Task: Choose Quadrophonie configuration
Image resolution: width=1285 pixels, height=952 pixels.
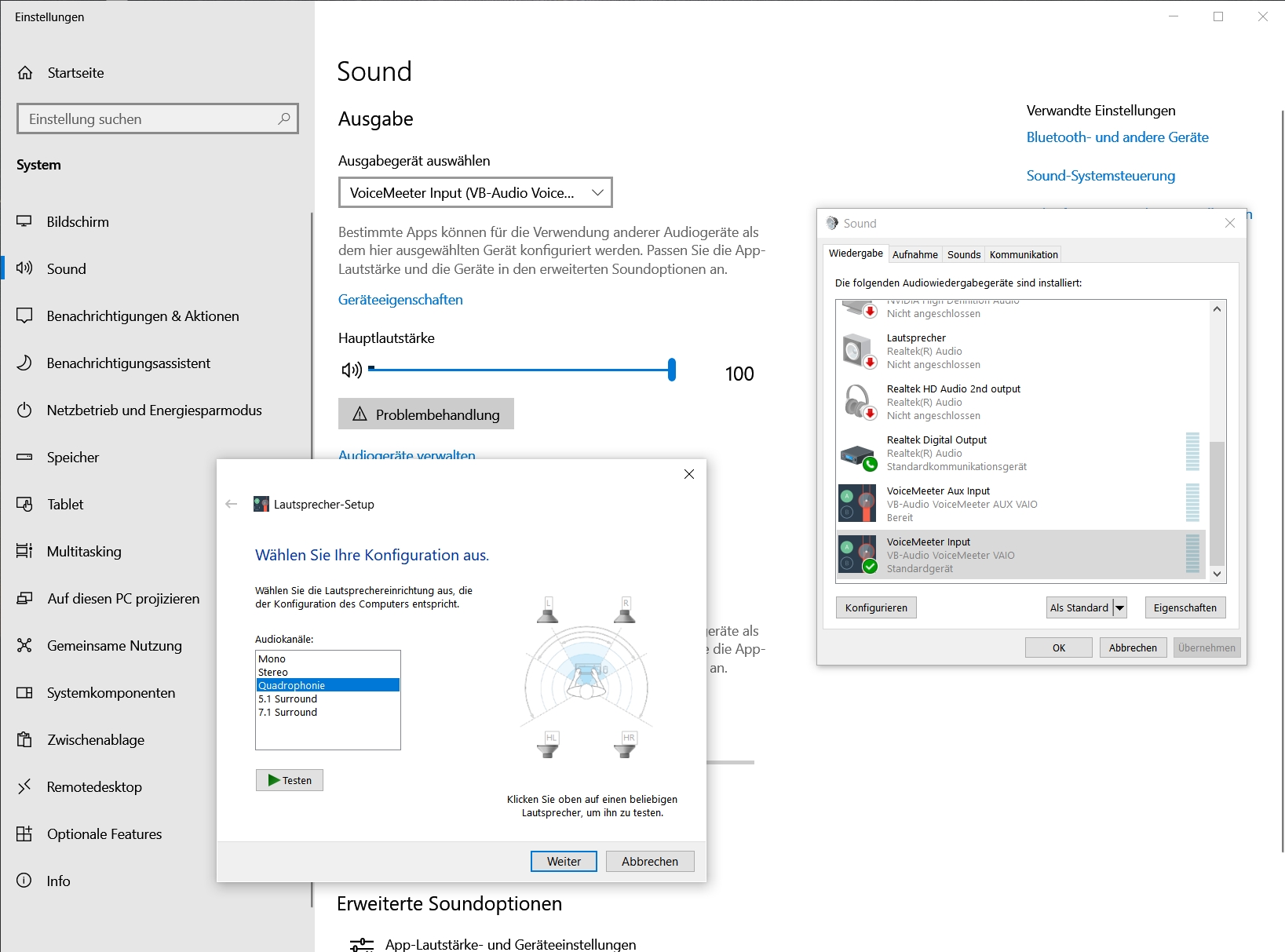Action: (328, 685)
